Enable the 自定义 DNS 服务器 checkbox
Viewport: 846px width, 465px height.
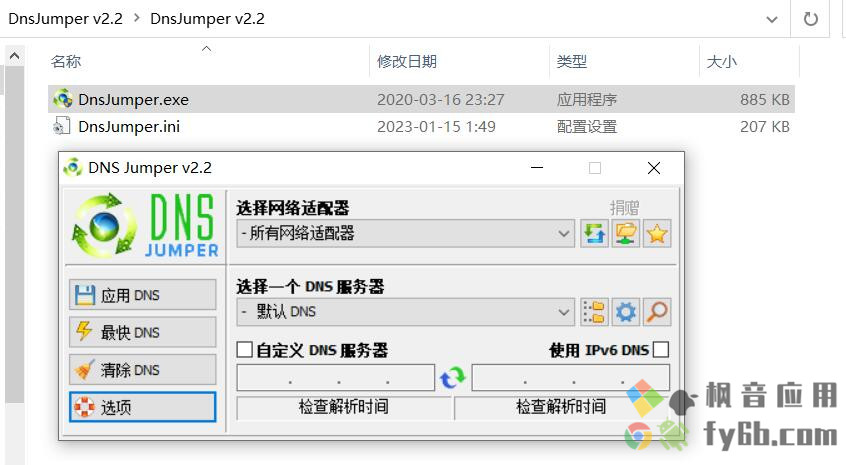[244, 350]
